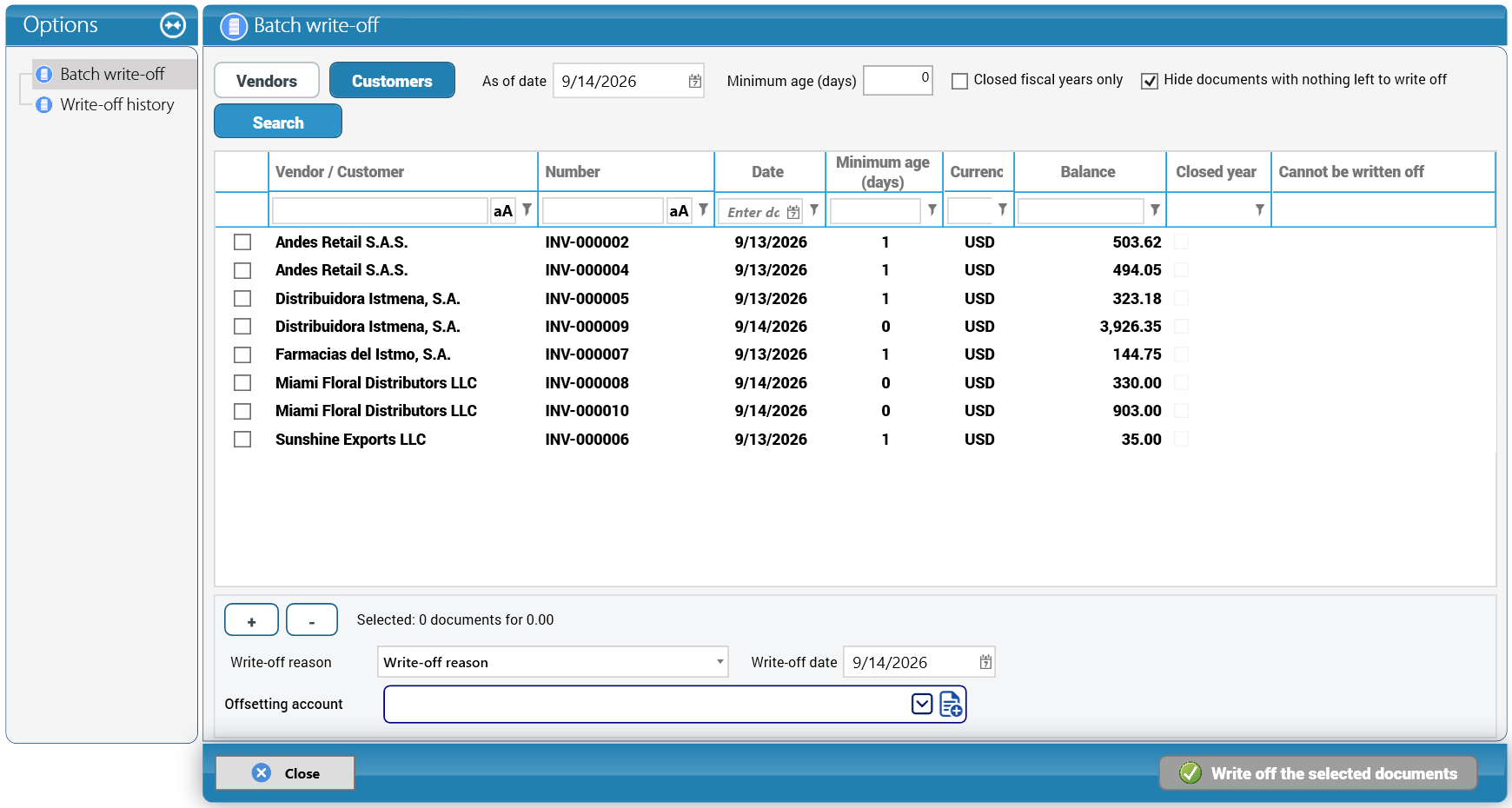1512x808 pixels.
Task: Click the Balance column filter box
Action: tap(1081, 211)
